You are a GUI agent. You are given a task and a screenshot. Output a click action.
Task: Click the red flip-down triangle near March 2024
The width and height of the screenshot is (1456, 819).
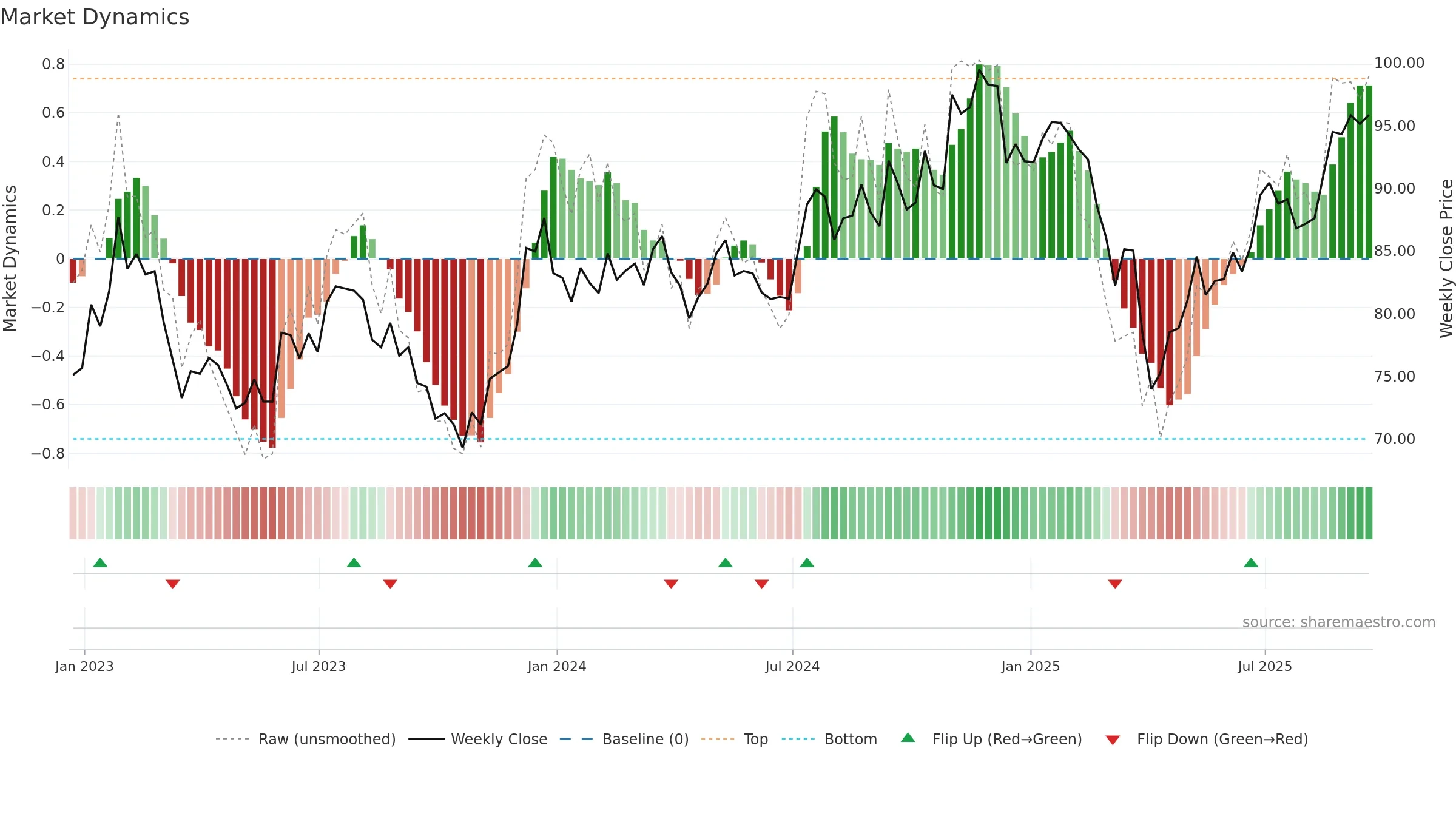(671, 584)
